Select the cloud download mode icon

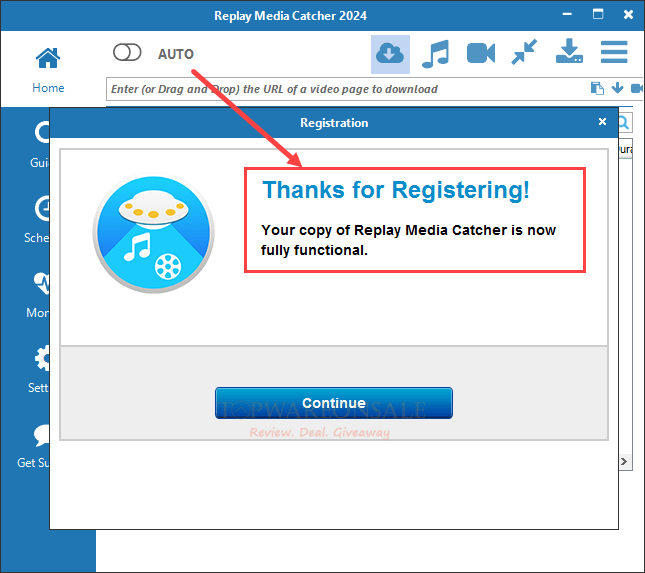[390, 54]
